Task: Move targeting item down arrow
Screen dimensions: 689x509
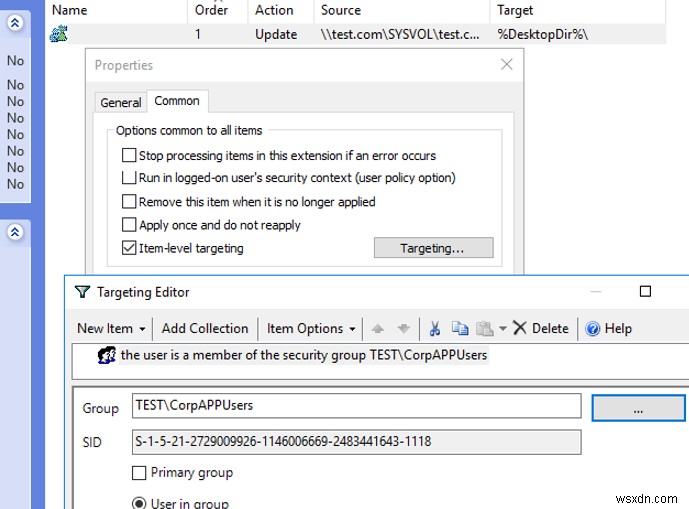Action: click(403, 328)
